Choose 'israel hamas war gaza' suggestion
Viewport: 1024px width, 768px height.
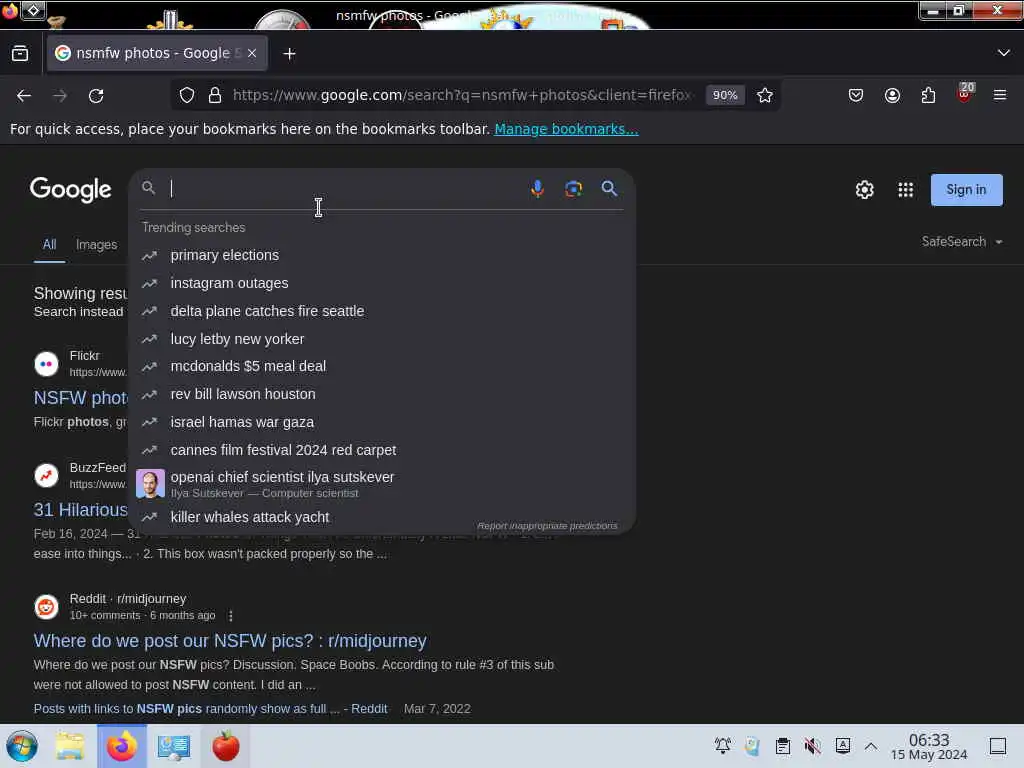(381, 423)
